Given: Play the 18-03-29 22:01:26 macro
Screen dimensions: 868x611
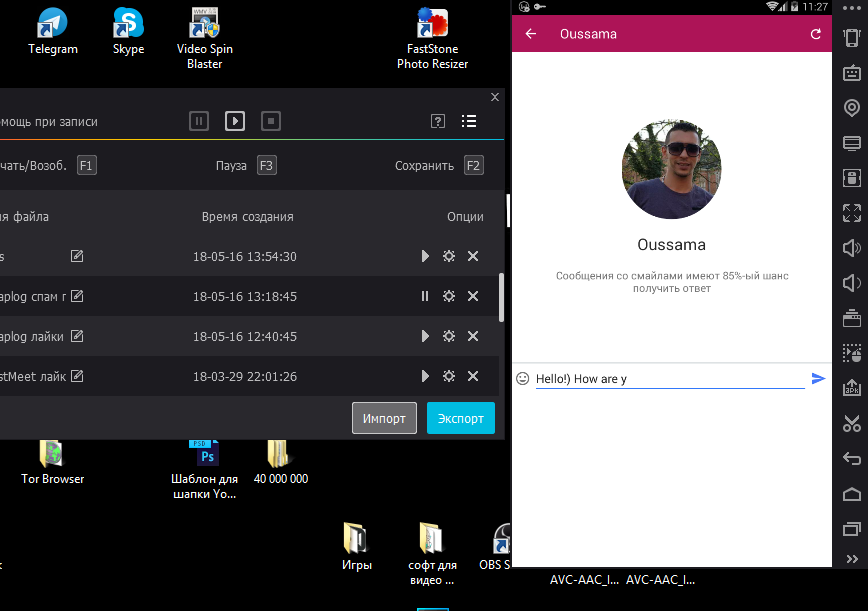Looking at the screenshot, I should point(425,377).
